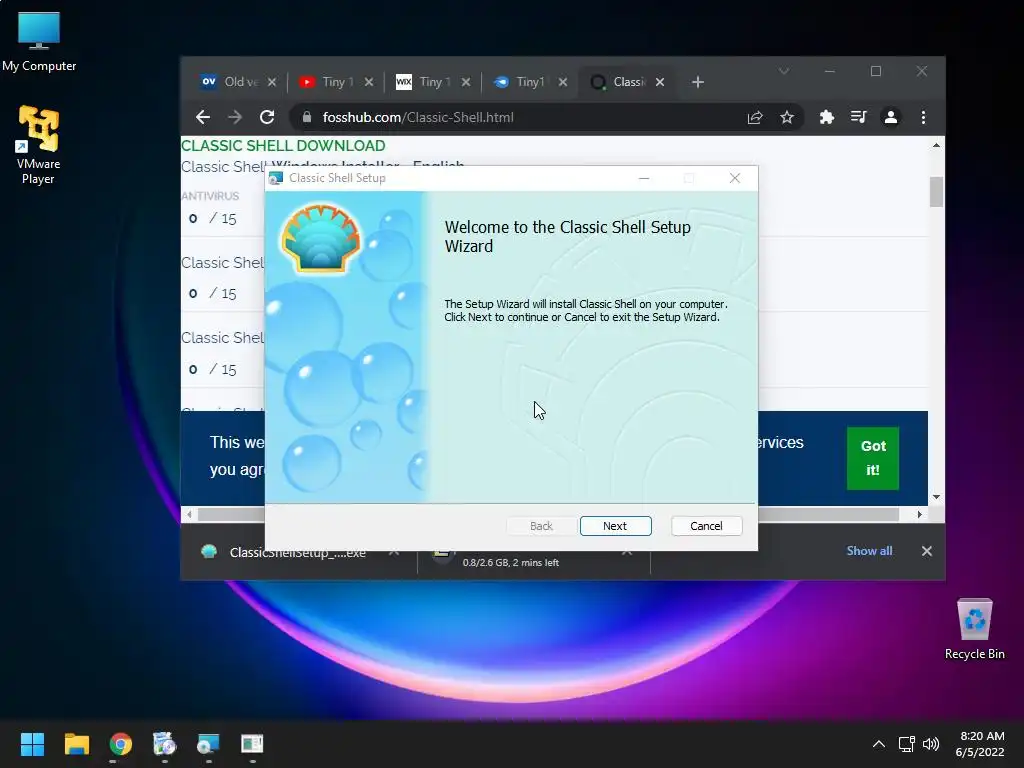The image size is (1024, 768).
Task: Close the Classic Shell Setup dialog
Action: (735, 178)
